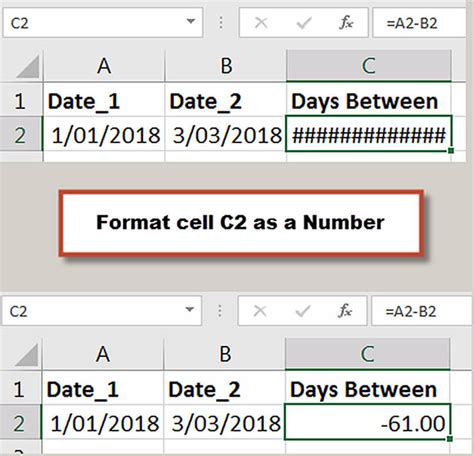Open Insert Function fx in bottom formula bar

point(345,311)
